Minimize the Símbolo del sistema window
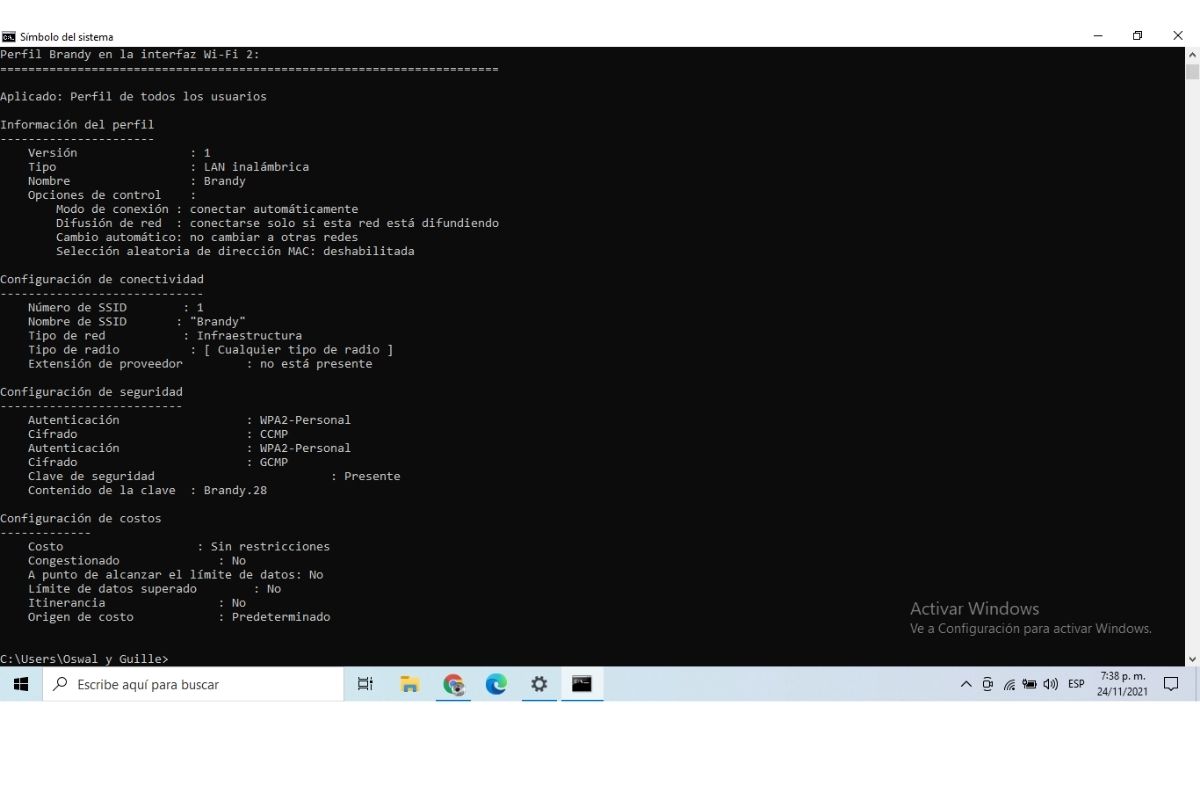Screen dimensions: 1200x800 1098,36
